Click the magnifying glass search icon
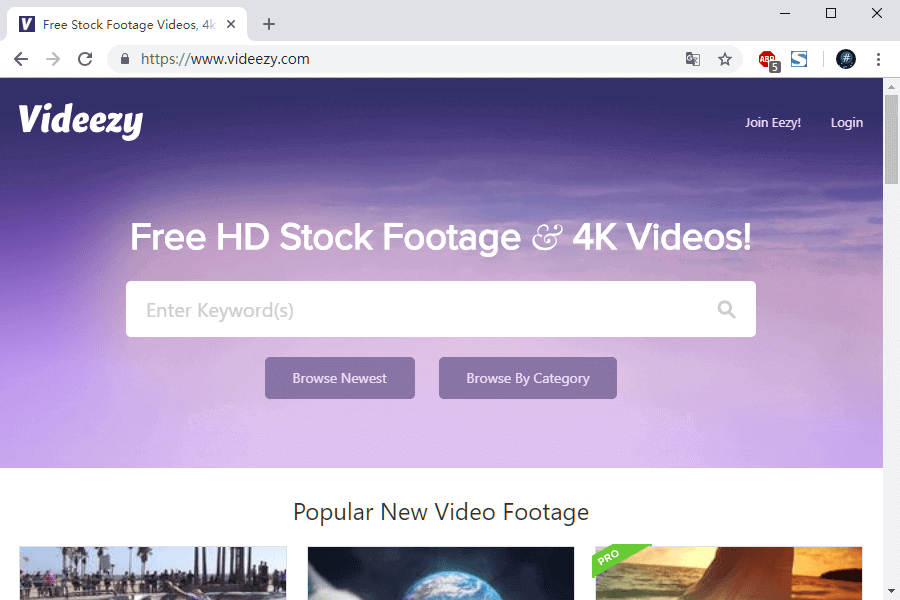Image resolution: width=900 pixels, height=600 pixels. tap(726, 310)
